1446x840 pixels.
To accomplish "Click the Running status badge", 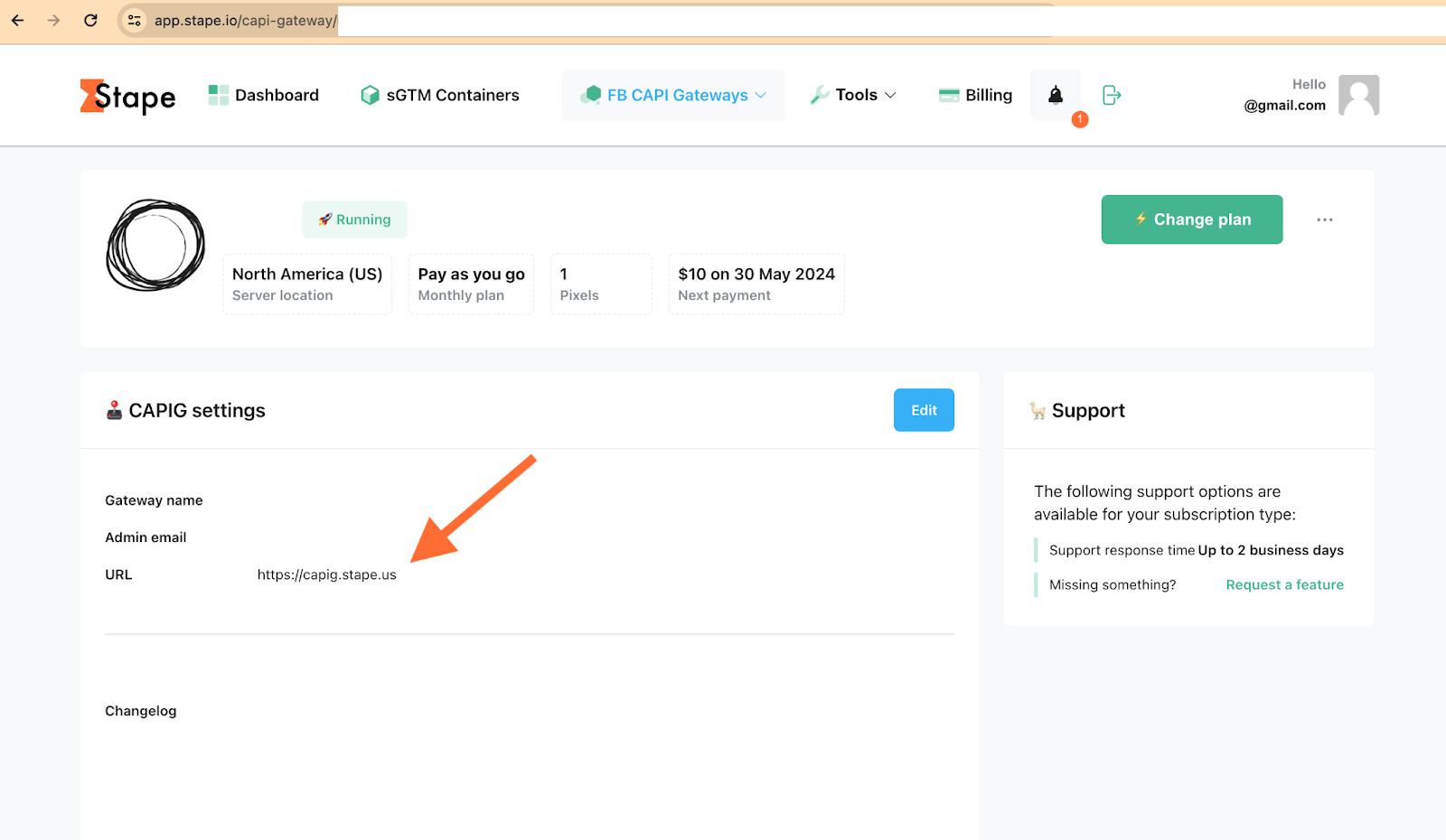I will 354,219.
